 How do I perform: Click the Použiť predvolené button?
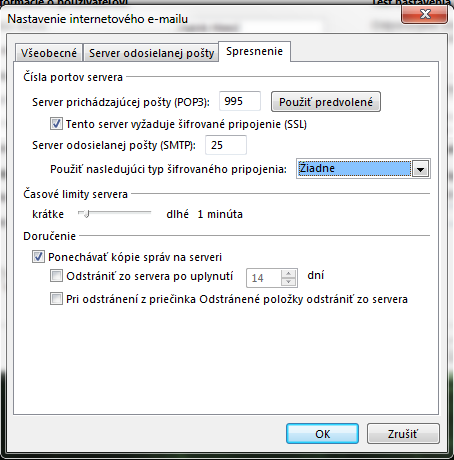click(326, 102)
